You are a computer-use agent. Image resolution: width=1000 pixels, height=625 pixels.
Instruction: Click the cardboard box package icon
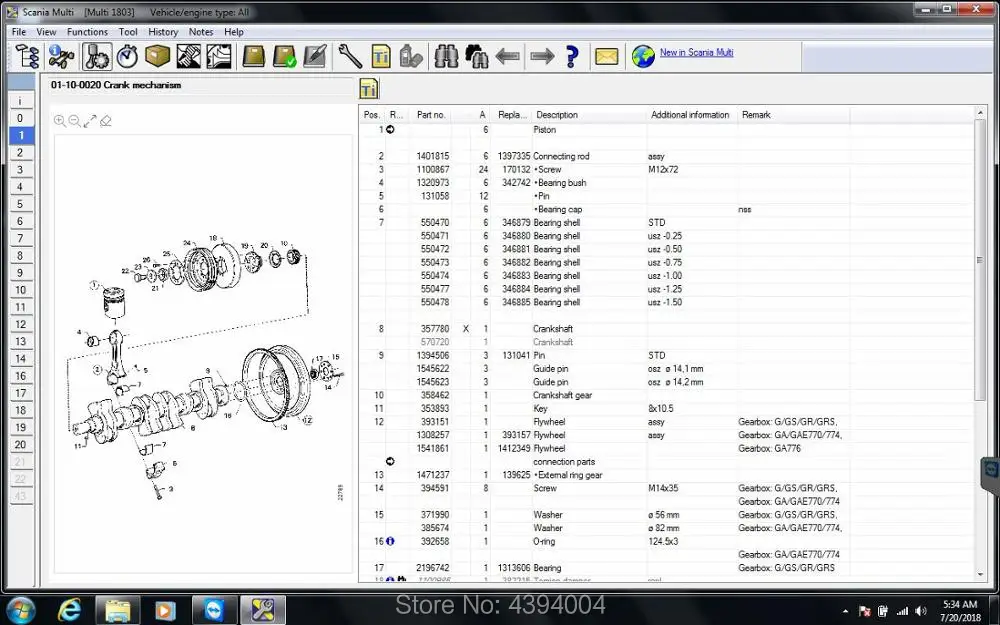[157, 56]
